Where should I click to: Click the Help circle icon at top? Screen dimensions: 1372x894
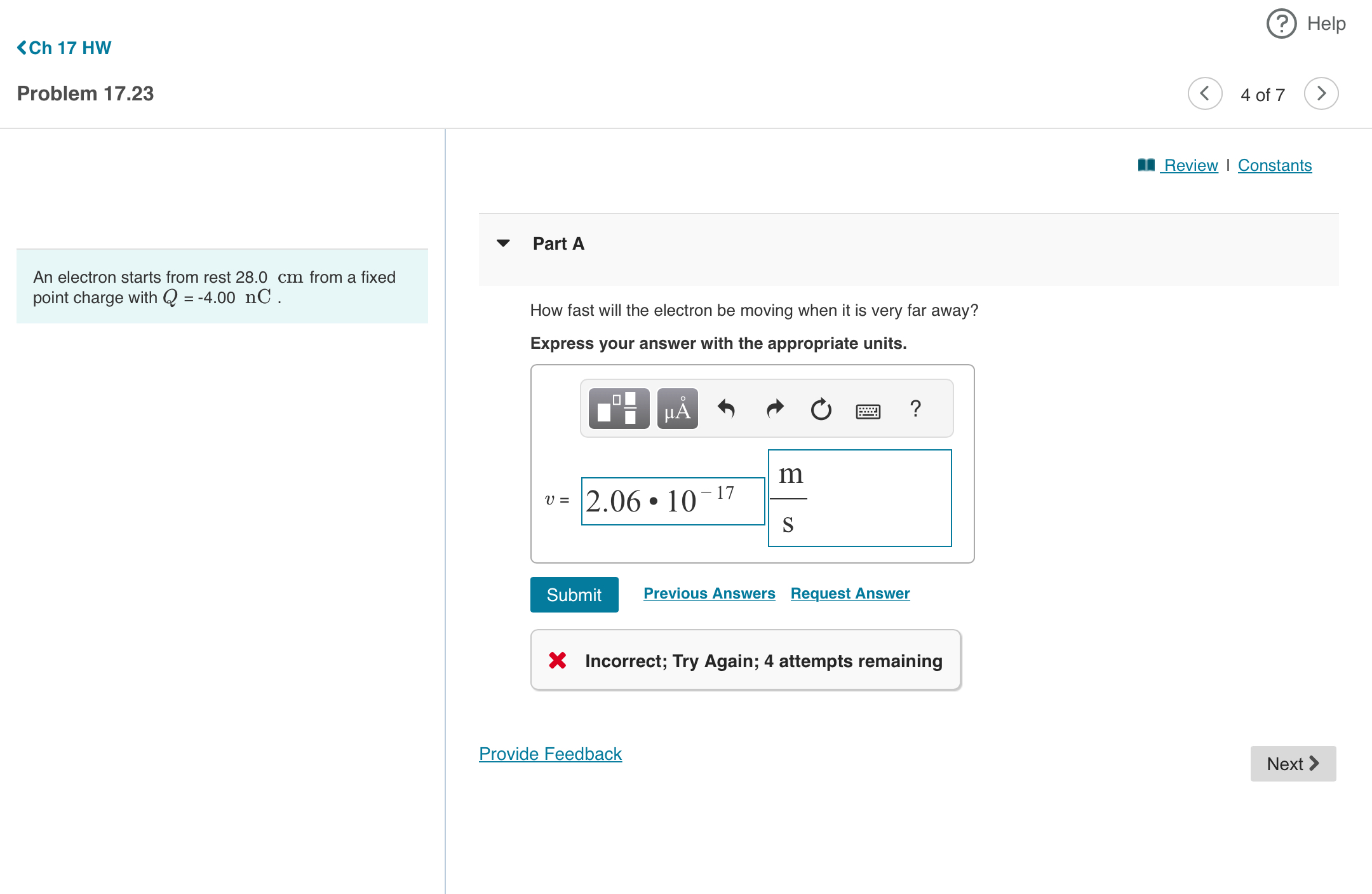tap(1281, 24)
